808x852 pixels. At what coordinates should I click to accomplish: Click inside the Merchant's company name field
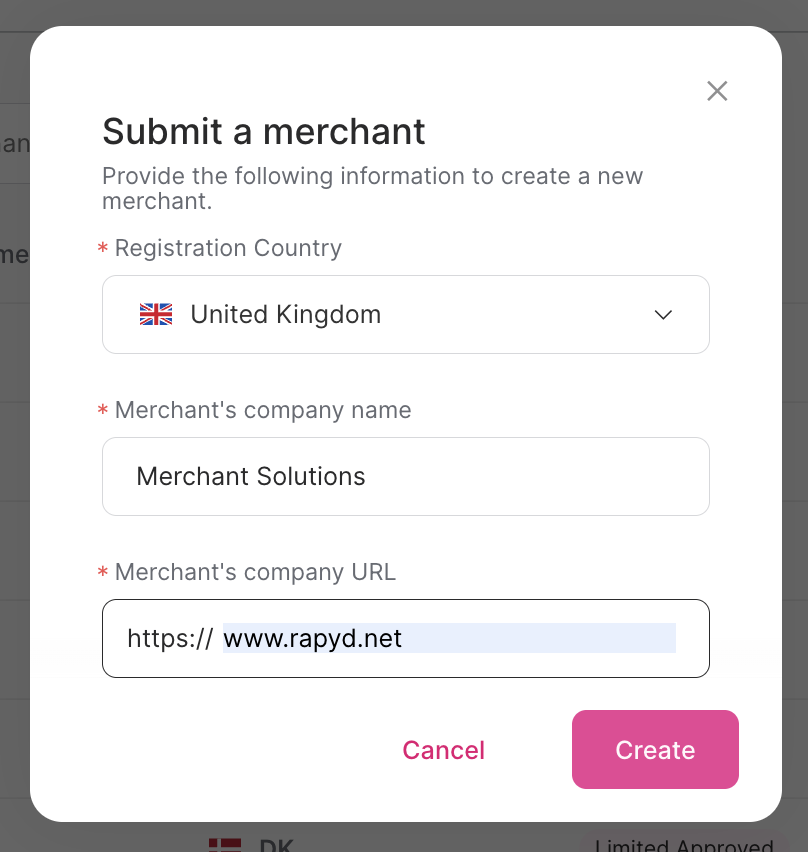pos(405,476)
